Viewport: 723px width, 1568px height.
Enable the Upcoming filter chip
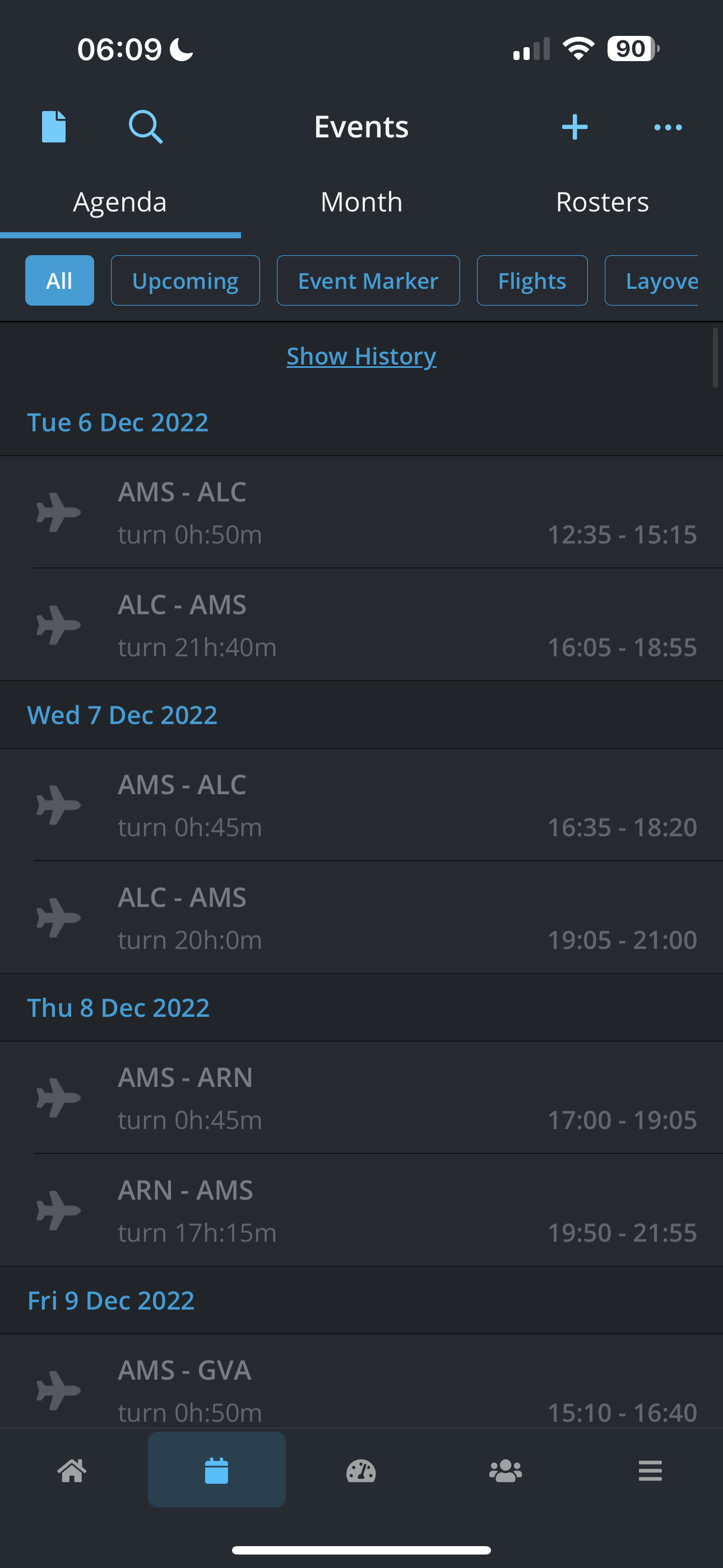pos(185,280)
